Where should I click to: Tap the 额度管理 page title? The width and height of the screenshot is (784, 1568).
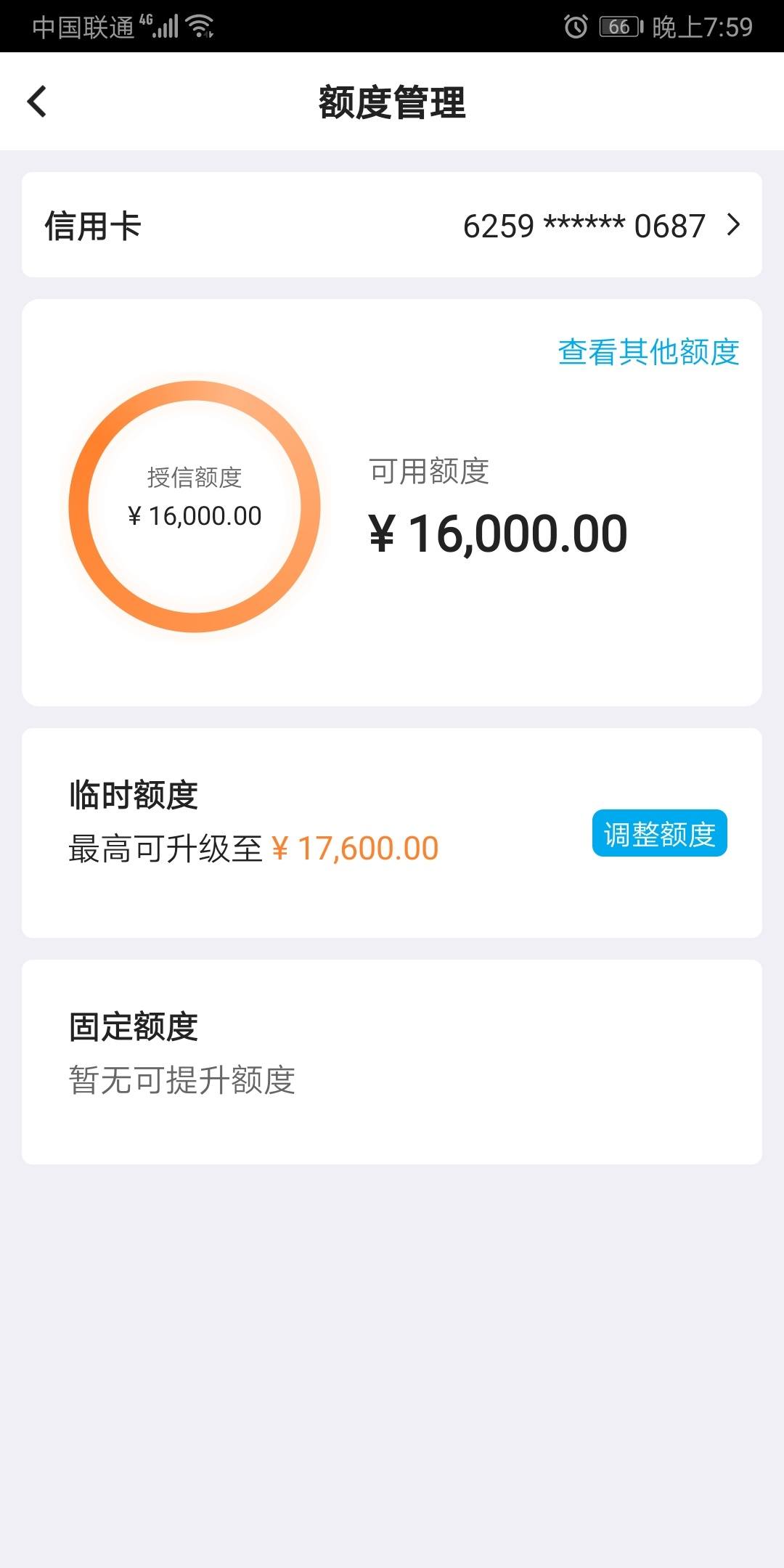point(392,102)
